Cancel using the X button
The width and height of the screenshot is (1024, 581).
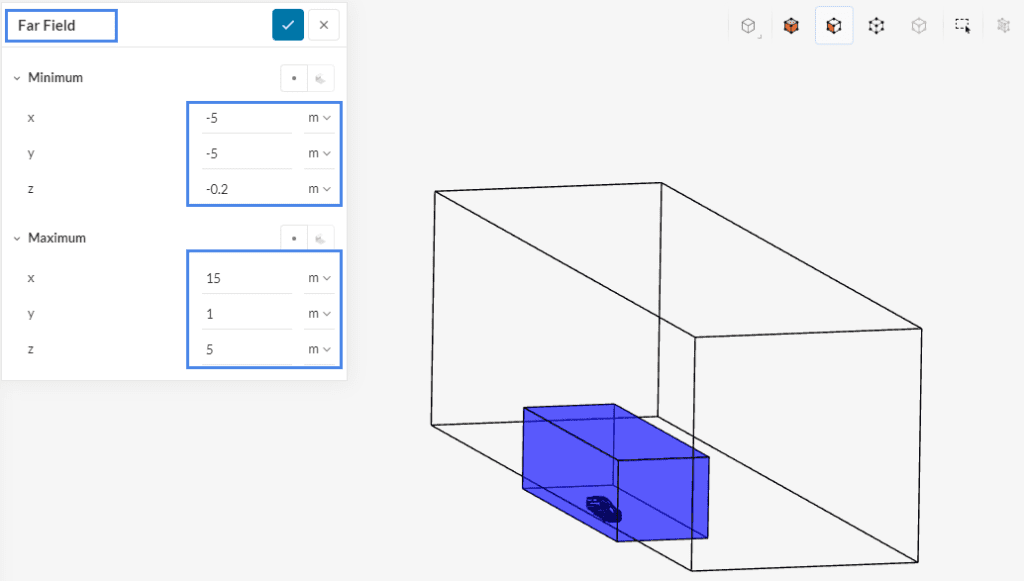click(x=323, y=25)
